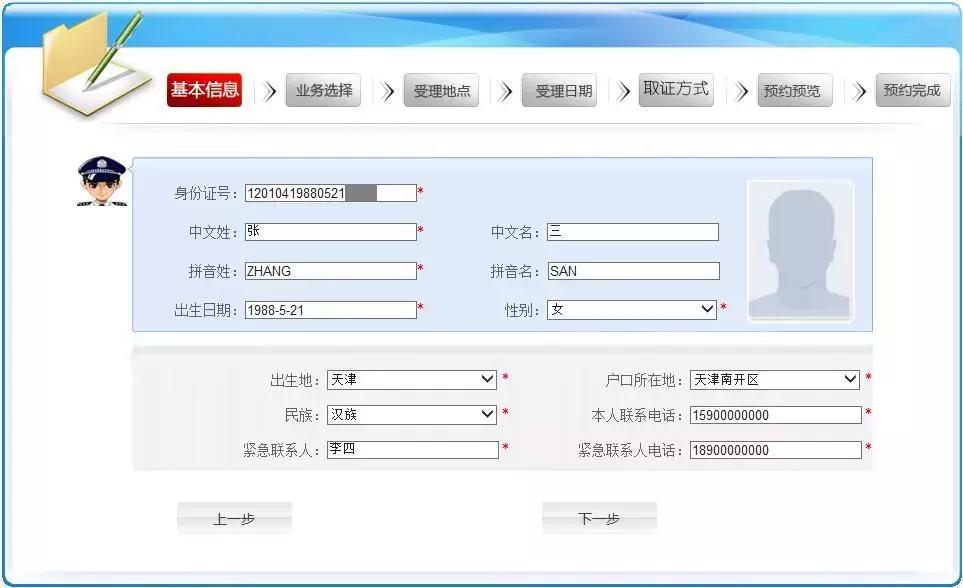Open the 预约预览 step
This screenshot has height=588, width=963.
pyautogui.click(x=793, y=89)
